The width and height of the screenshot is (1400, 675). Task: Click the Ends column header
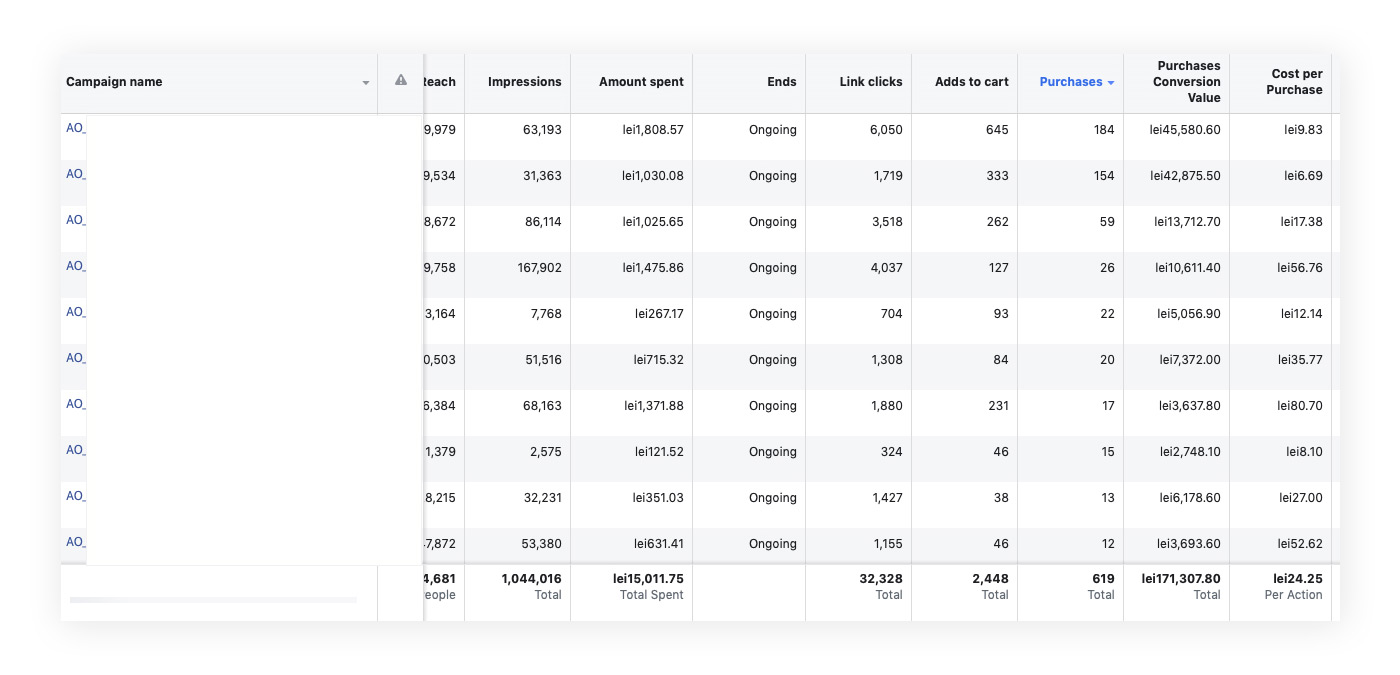[x=781, y=82]
